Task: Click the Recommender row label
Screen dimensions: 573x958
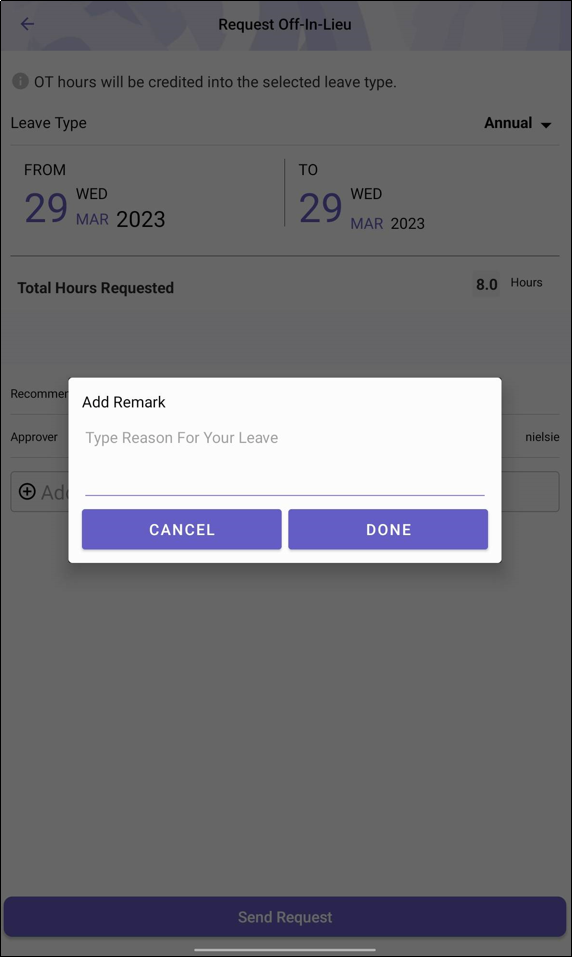Action: (x=39, y=393)
